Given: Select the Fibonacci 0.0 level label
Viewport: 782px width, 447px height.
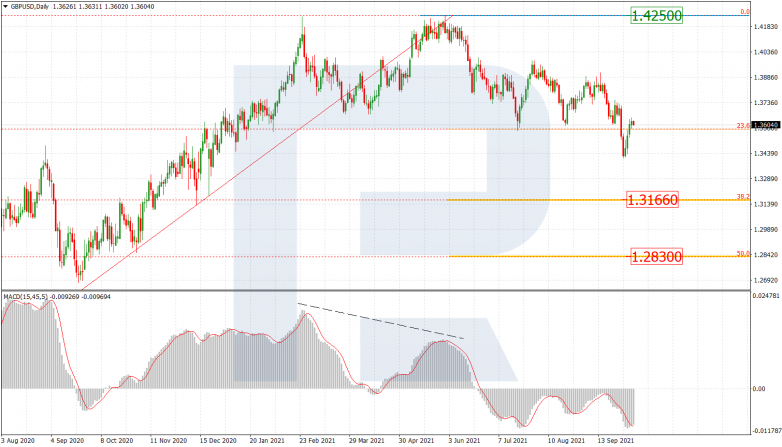Looking at the screenshot, I should [745, 11].
